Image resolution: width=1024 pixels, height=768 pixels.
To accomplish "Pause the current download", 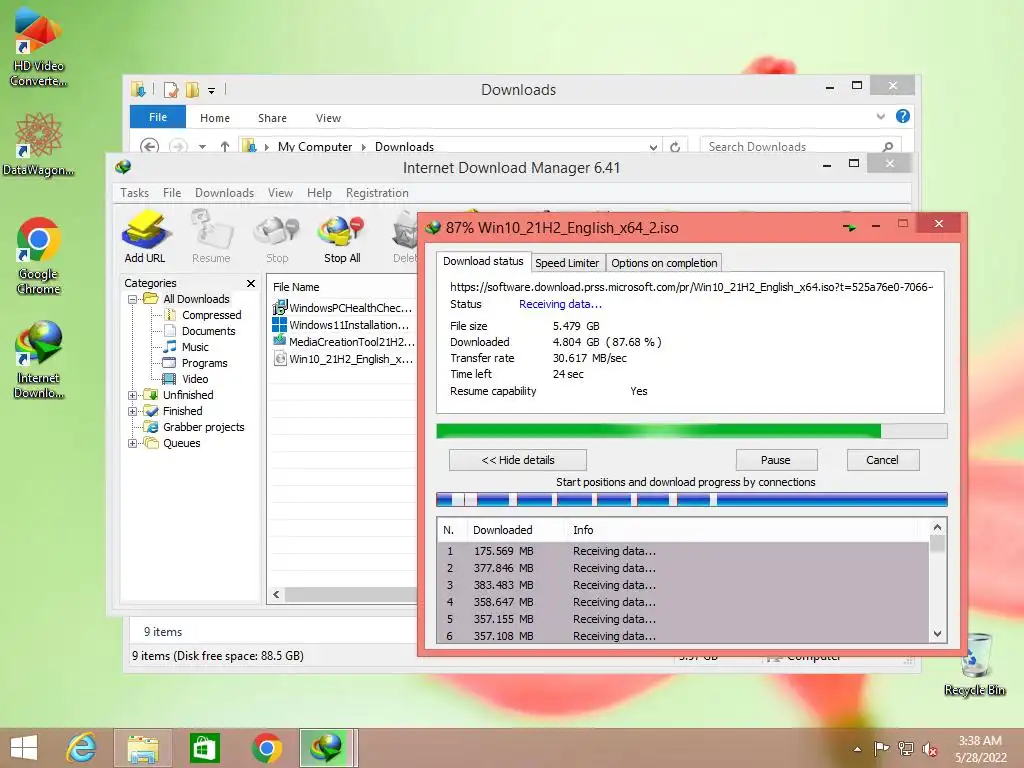I will point(776,460).
